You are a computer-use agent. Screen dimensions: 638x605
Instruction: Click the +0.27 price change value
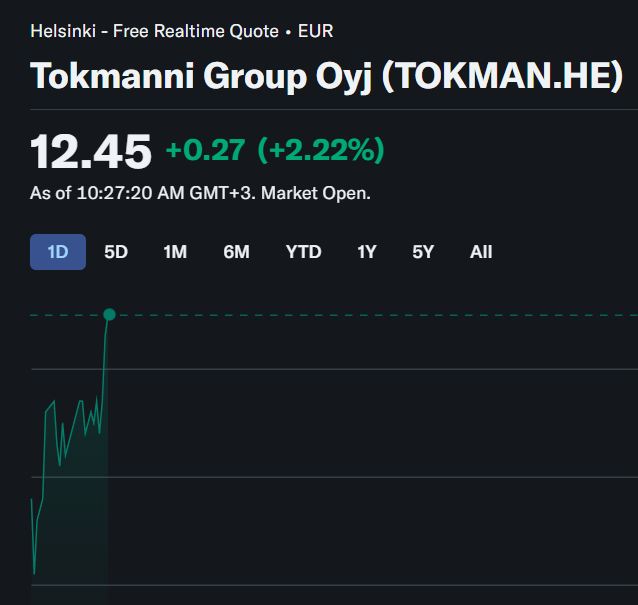[205, 151]
